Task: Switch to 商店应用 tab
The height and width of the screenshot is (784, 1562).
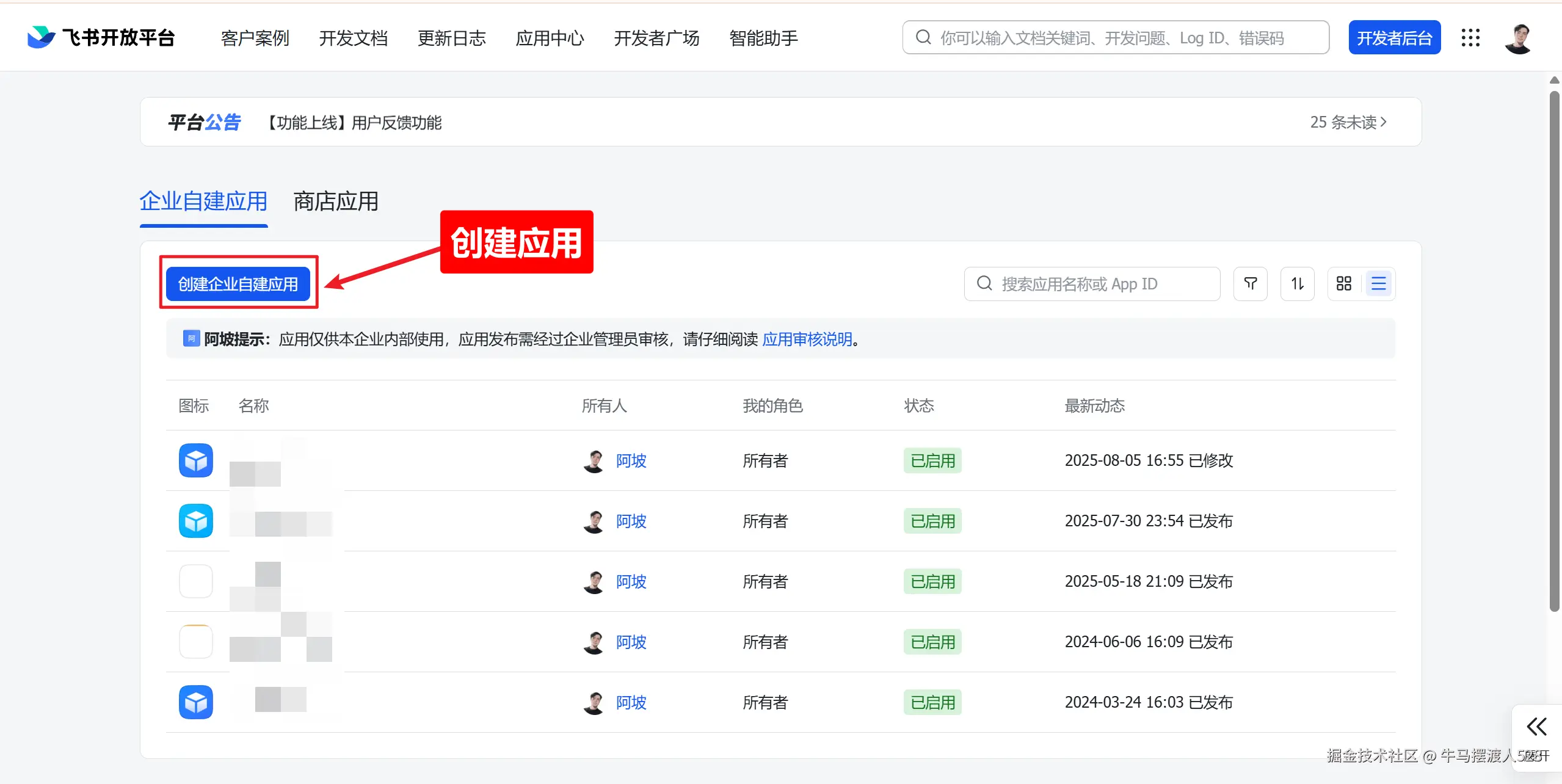Action: [x=336, y=201]
